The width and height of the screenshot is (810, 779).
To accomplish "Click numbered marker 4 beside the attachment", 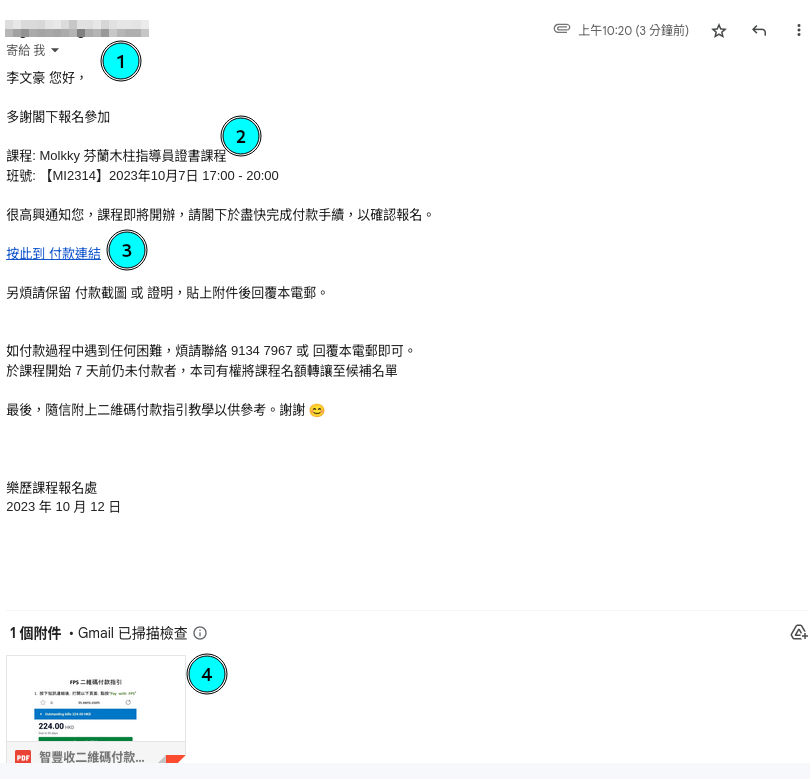I will [x=207, y=675].
